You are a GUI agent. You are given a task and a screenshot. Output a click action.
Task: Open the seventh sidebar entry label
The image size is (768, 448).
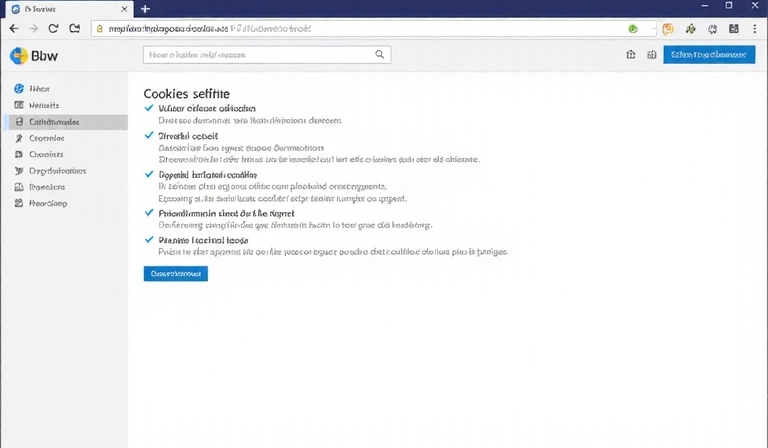click(47, 187)
